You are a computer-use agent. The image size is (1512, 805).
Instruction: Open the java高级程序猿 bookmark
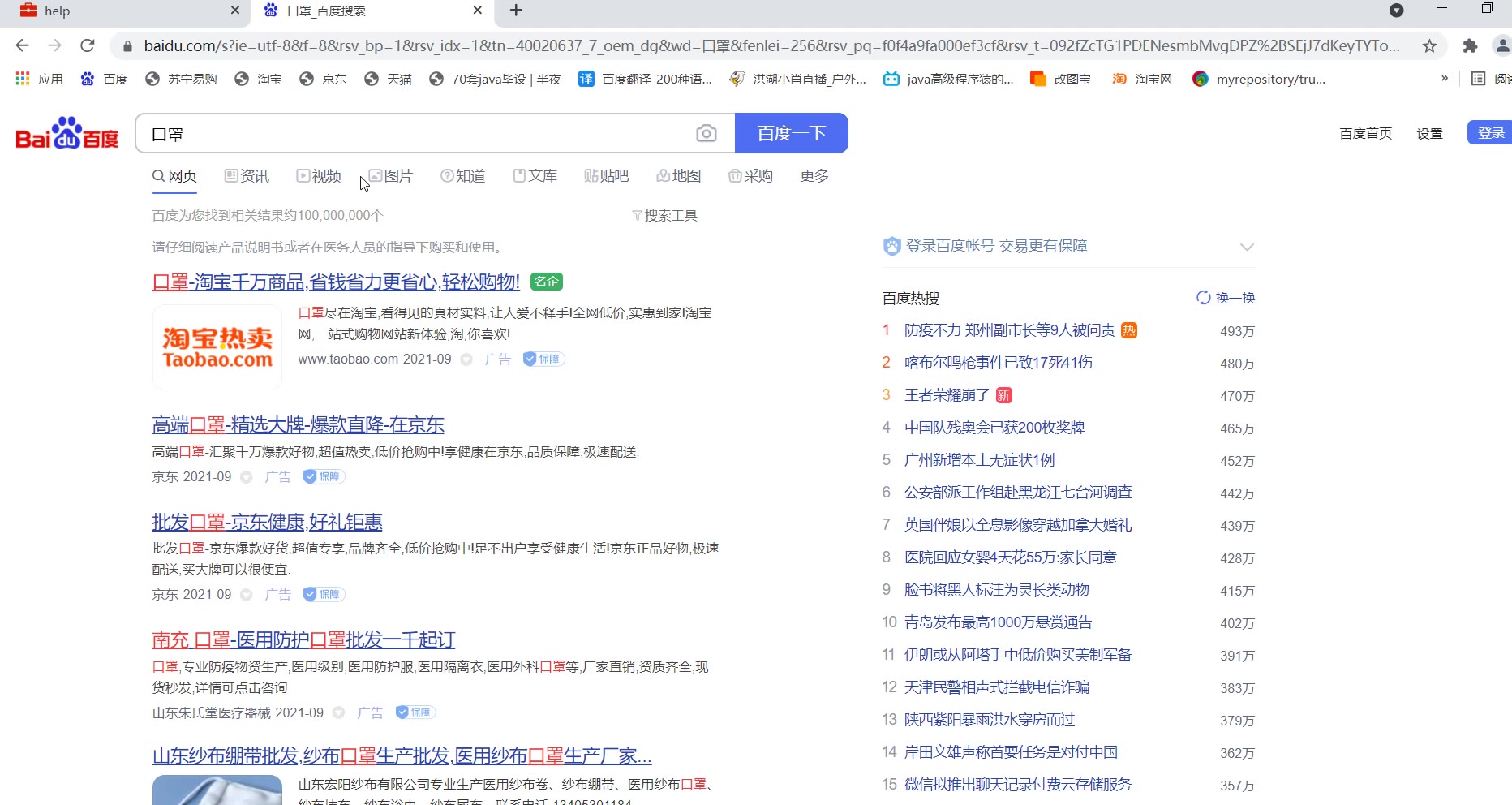[948, 79]
